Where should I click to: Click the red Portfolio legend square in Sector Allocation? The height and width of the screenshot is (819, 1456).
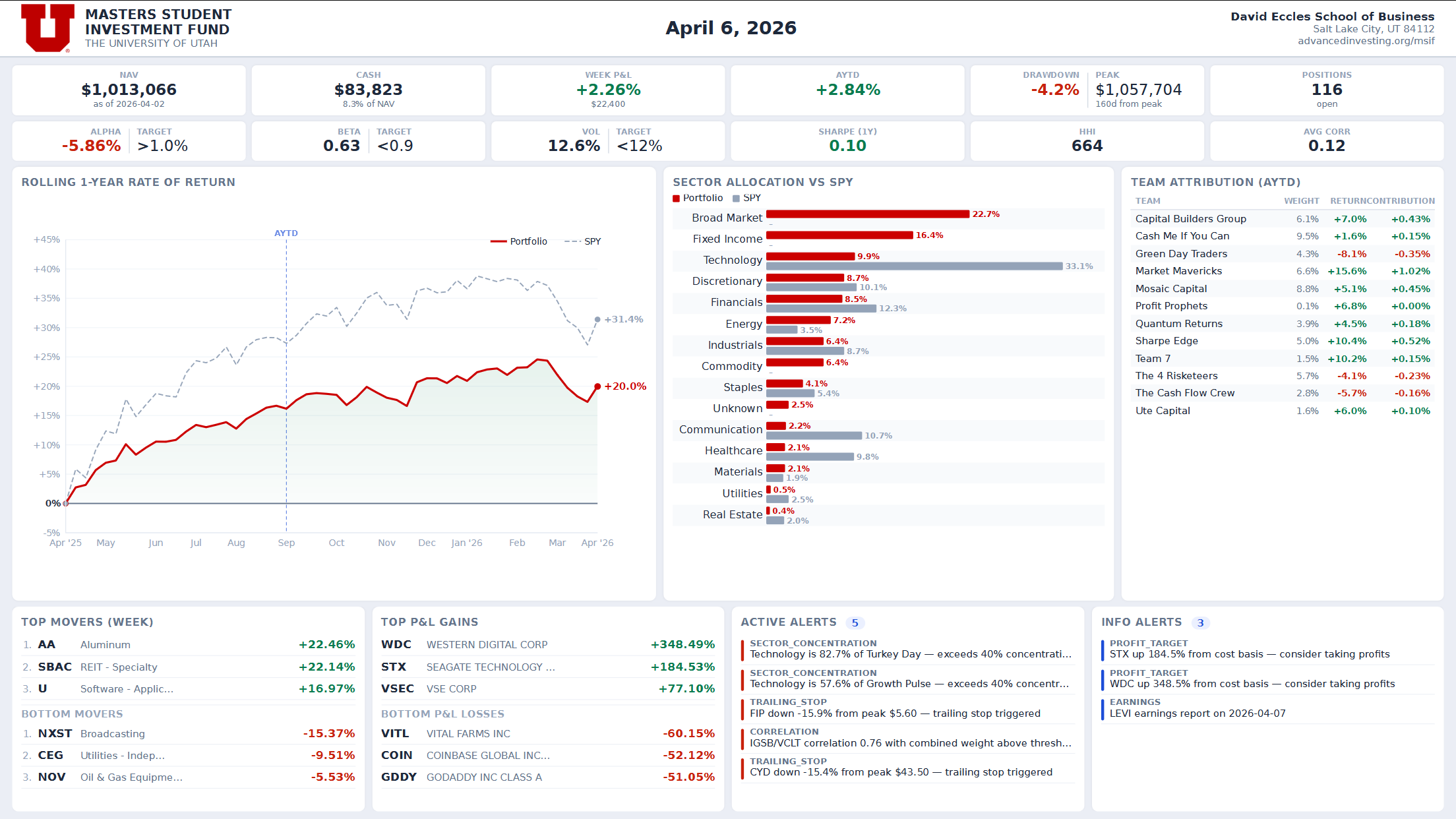[676, 198]
